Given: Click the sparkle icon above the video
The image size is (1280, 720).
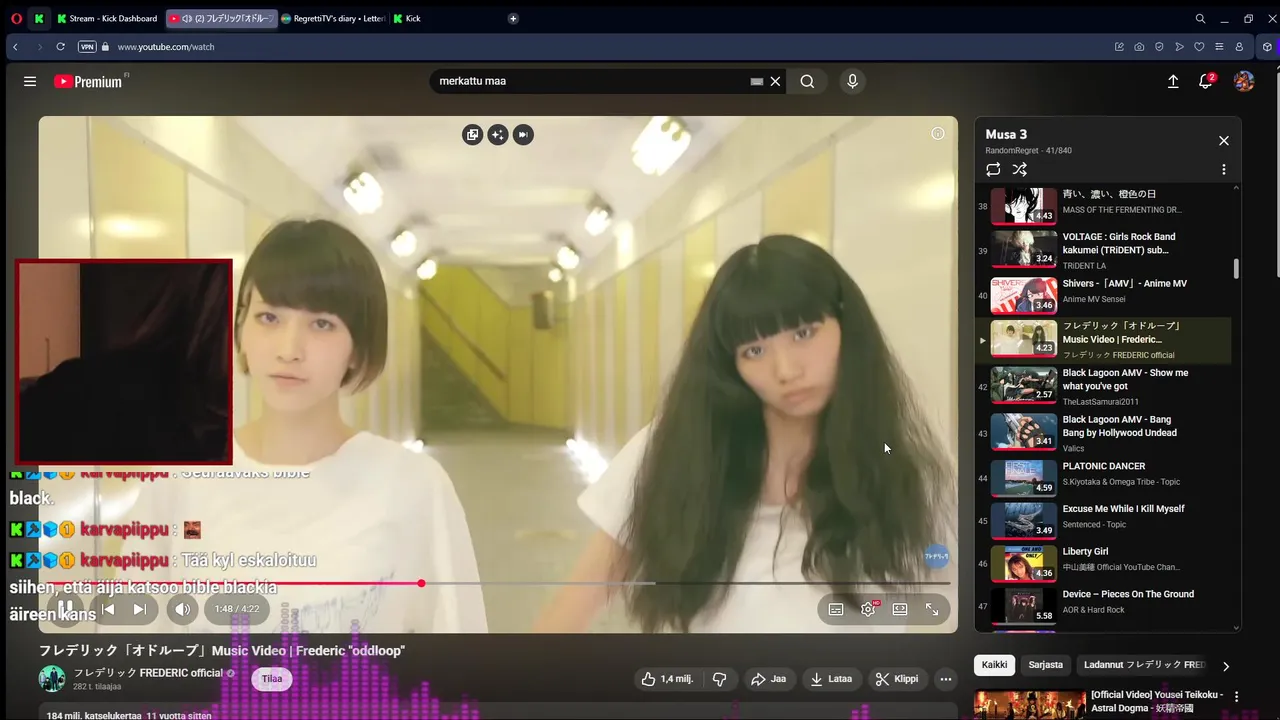Looking at the screenshot, I should coord(498,135).
